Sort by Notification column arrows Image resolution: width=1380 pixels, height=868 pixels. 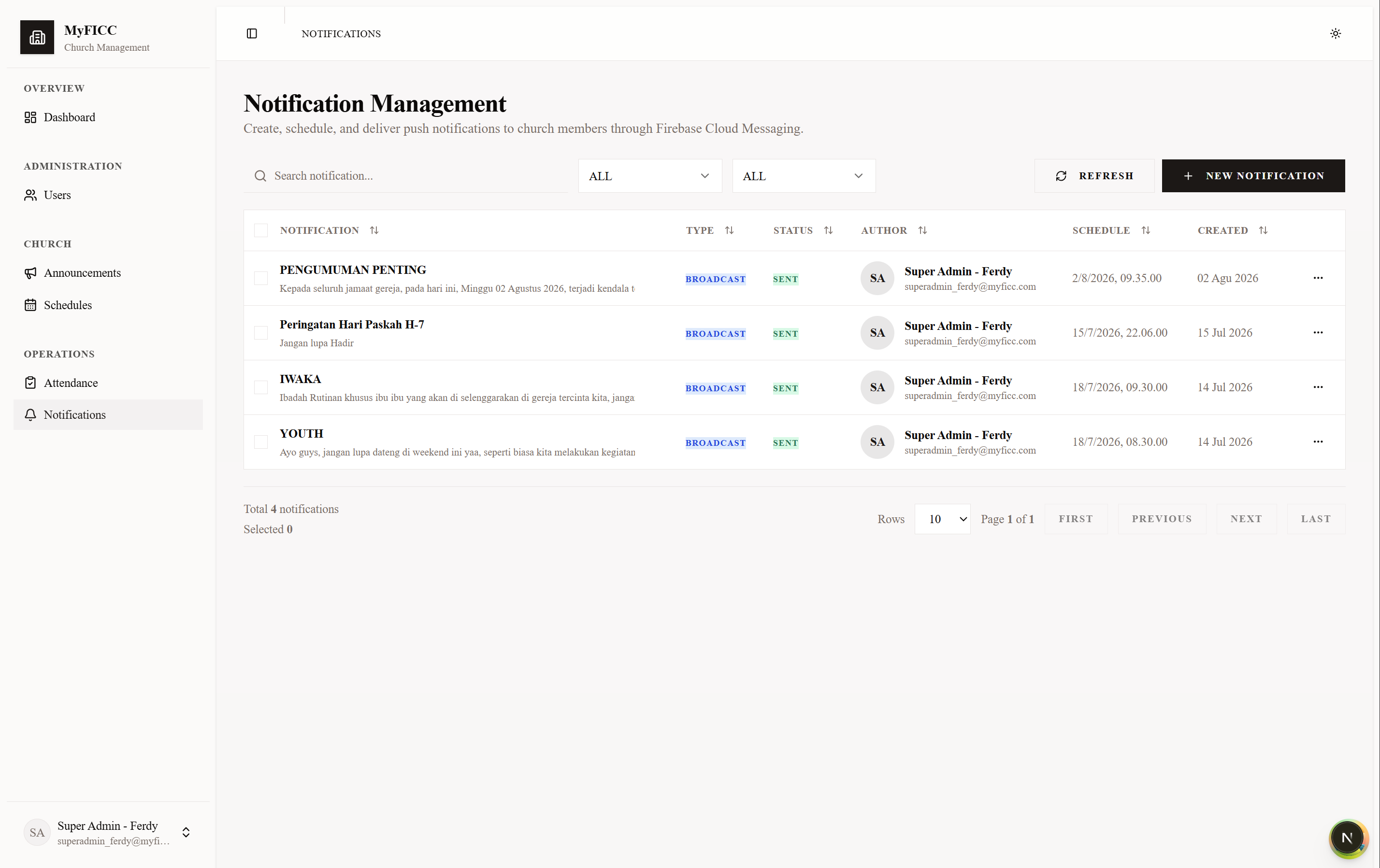pyautogui.click(x=374, y=230)
